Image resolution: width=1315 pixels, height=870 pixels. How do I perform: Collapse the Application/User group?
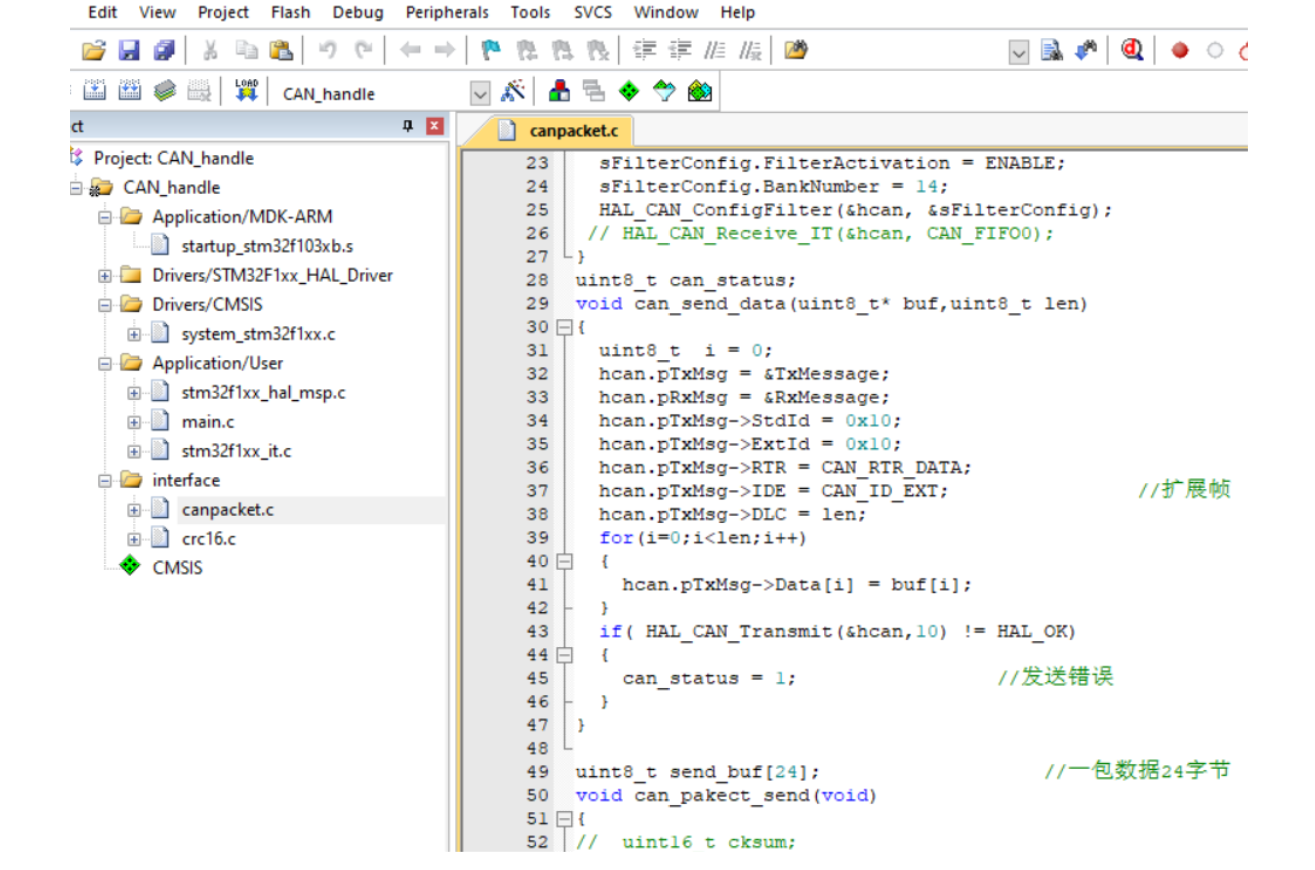(x=105, y=363)
